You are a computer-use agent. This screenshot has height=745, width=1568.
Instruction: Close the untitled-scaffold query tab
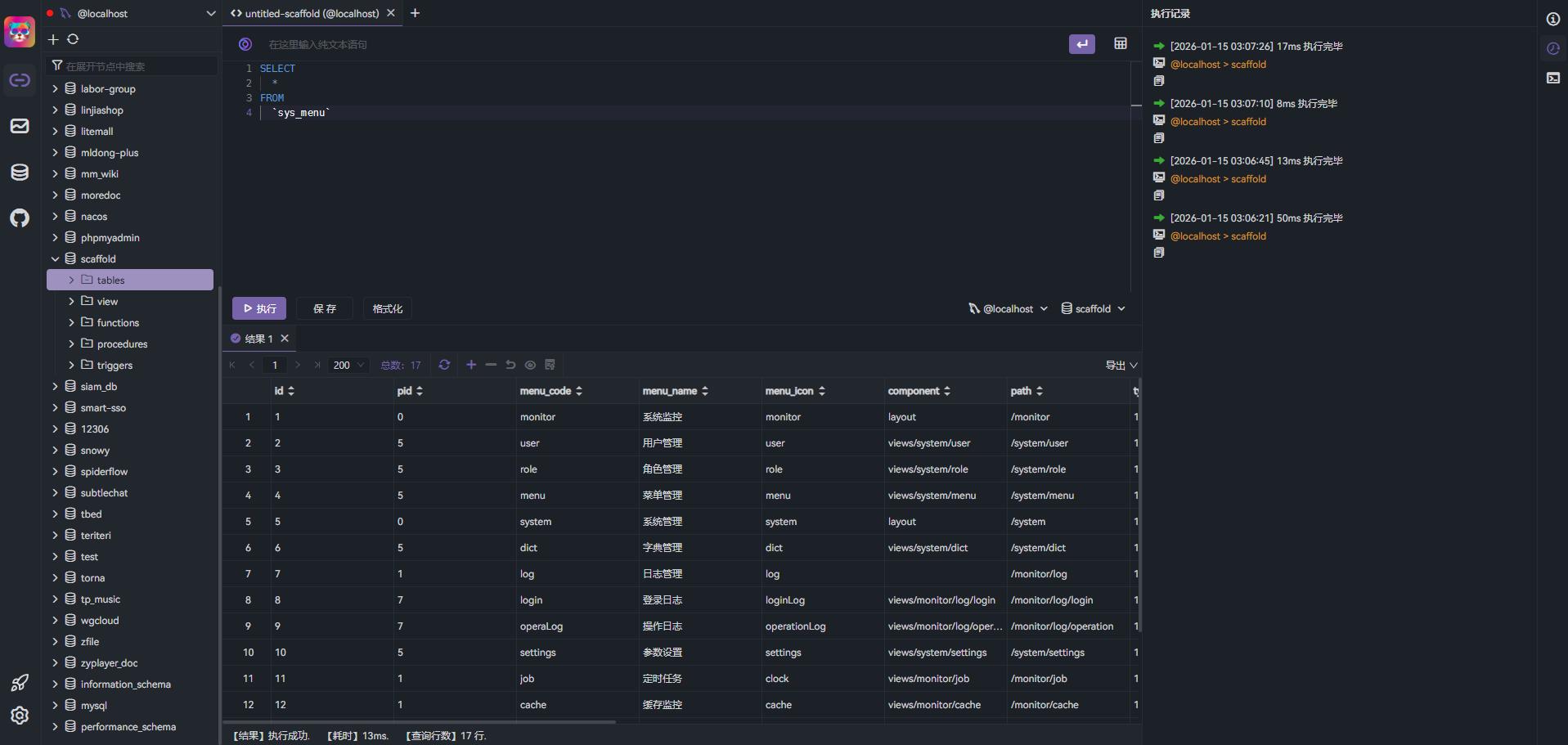point(391,13)
